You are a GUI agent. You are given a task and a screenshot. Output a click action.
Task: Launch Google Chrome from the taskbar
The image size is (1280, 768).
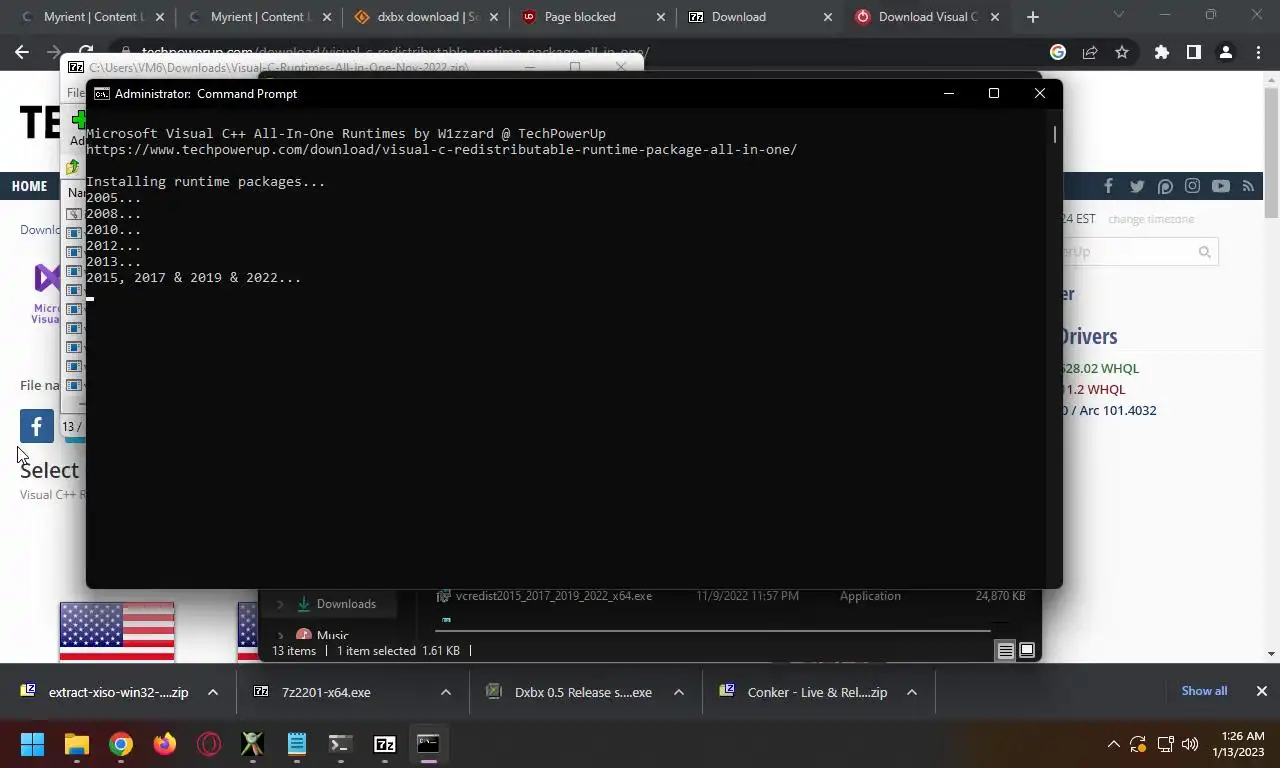point(121,744)
